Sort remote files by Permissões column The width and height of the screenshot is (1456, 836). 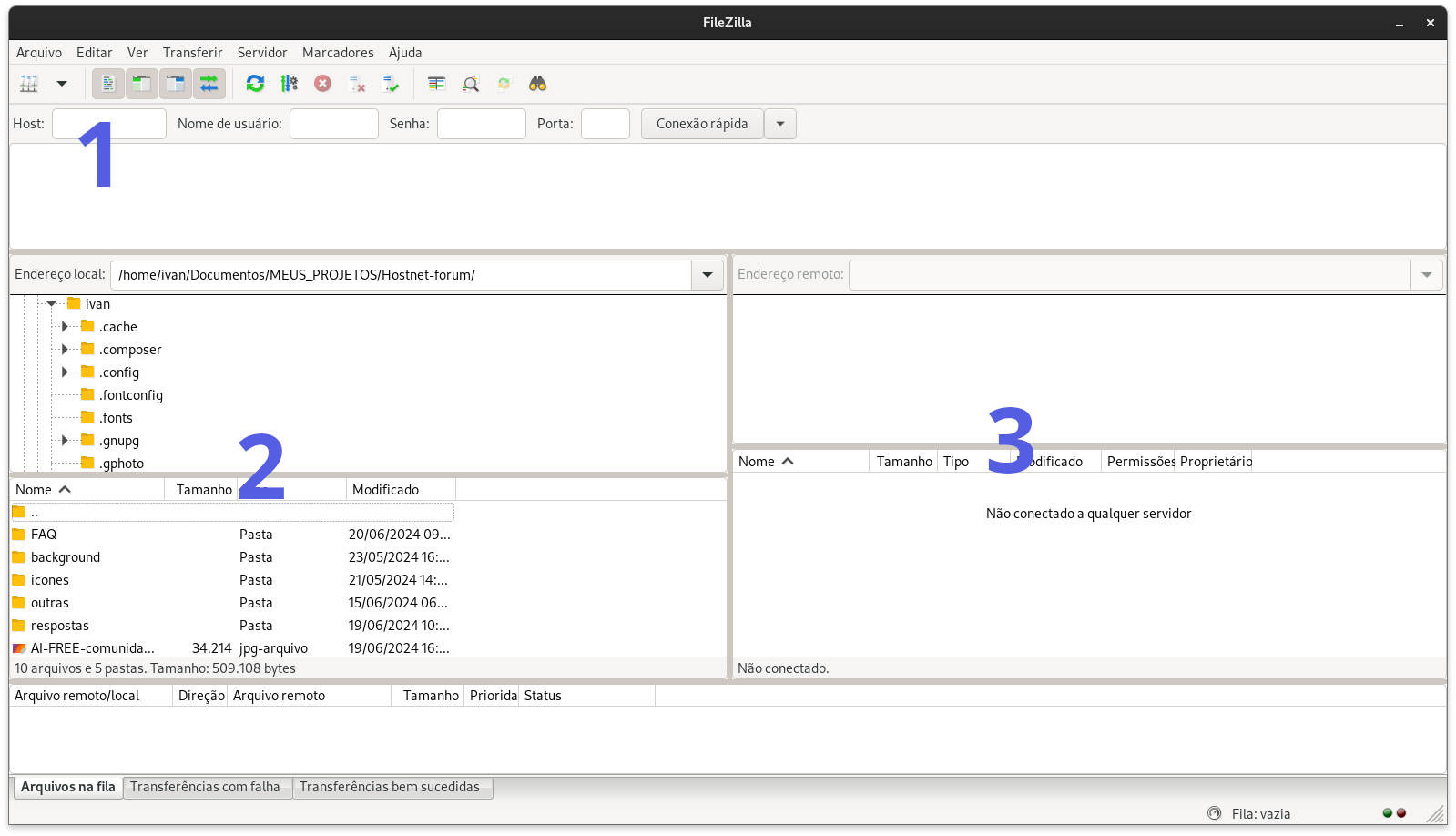1138,462
